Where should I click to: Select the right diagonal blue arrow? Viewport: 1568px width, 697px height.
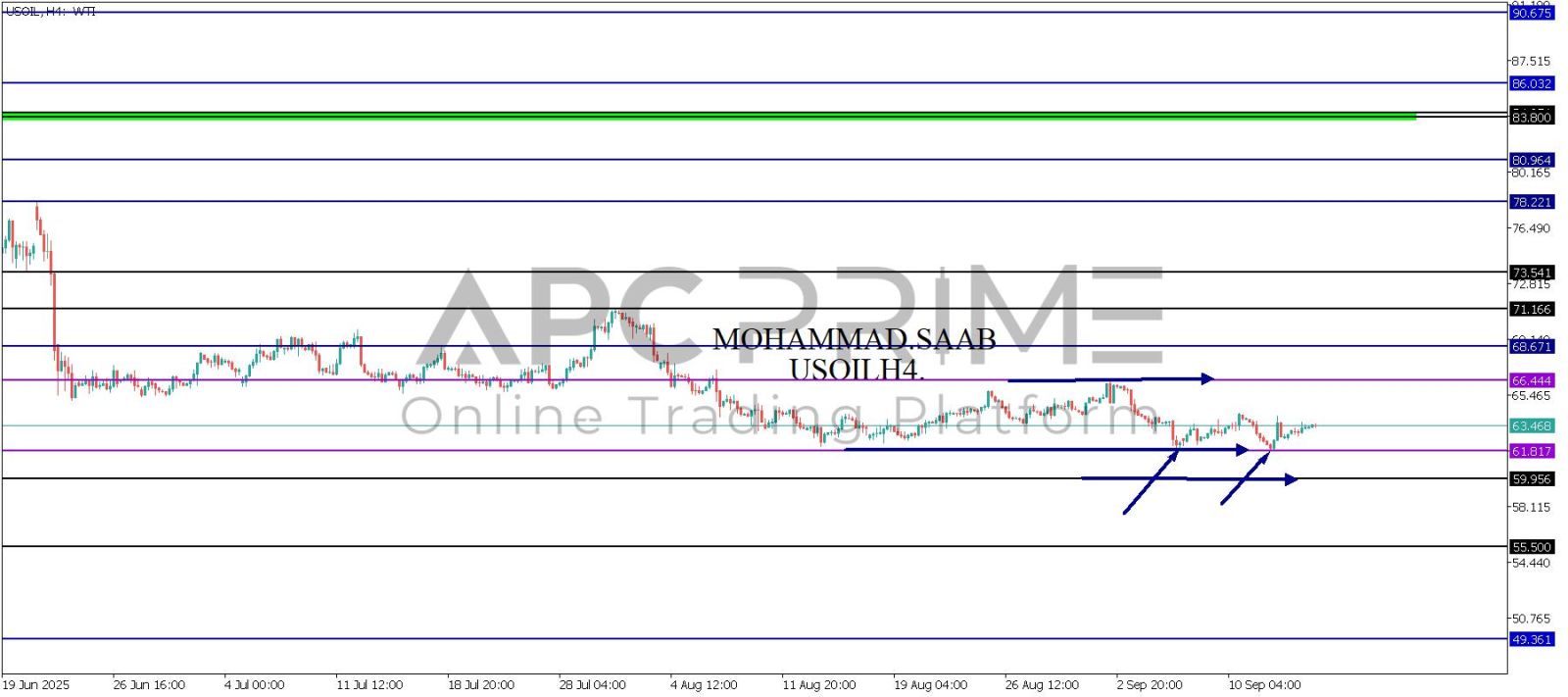click(1246, 476)
